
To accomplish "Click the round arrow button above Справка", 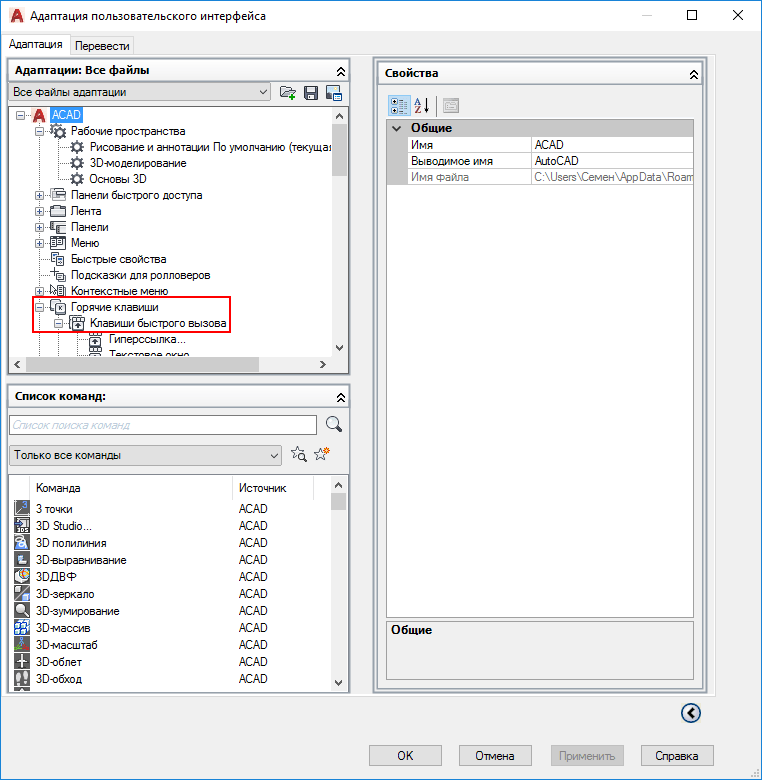I will pos(690,713).
